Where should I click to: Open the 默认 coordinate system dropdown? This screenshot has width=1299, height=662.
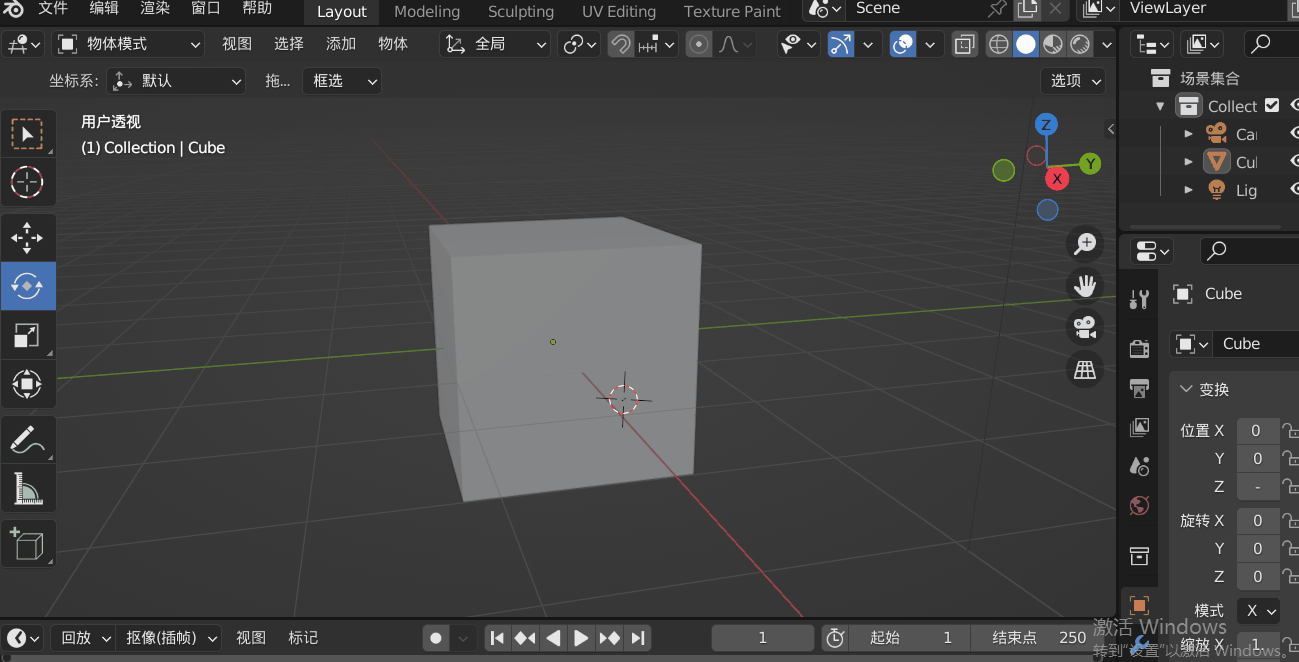tap(176, 81)
